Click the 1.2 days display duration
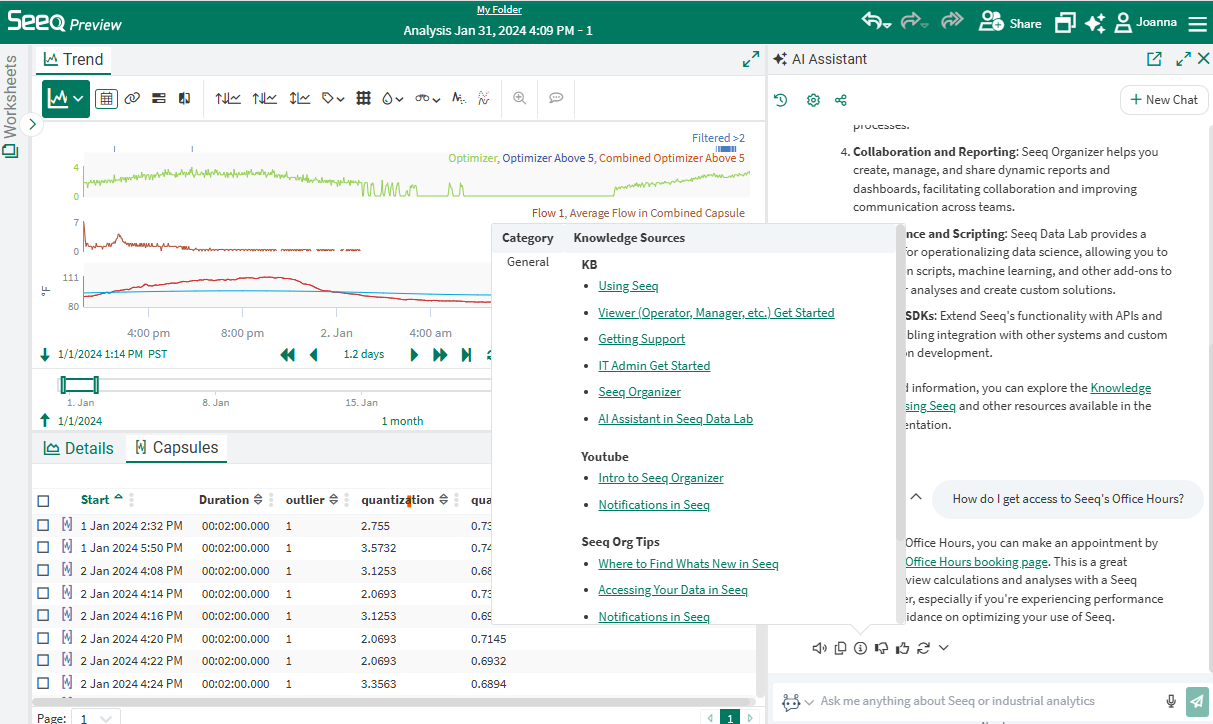The height and width of the screenshot is (724, 1213). coord(364,354)
